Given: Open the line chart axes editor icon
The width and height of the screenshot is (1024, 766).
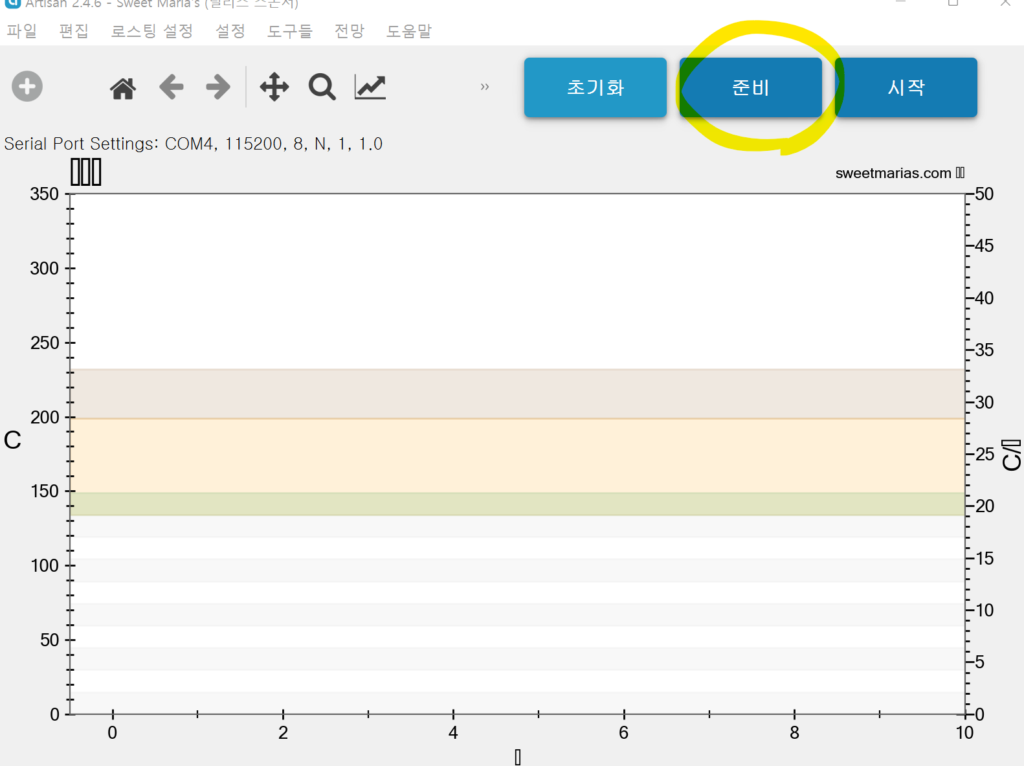Looking at the screenshot, I should pyautogui.click(x=370, y=88).
